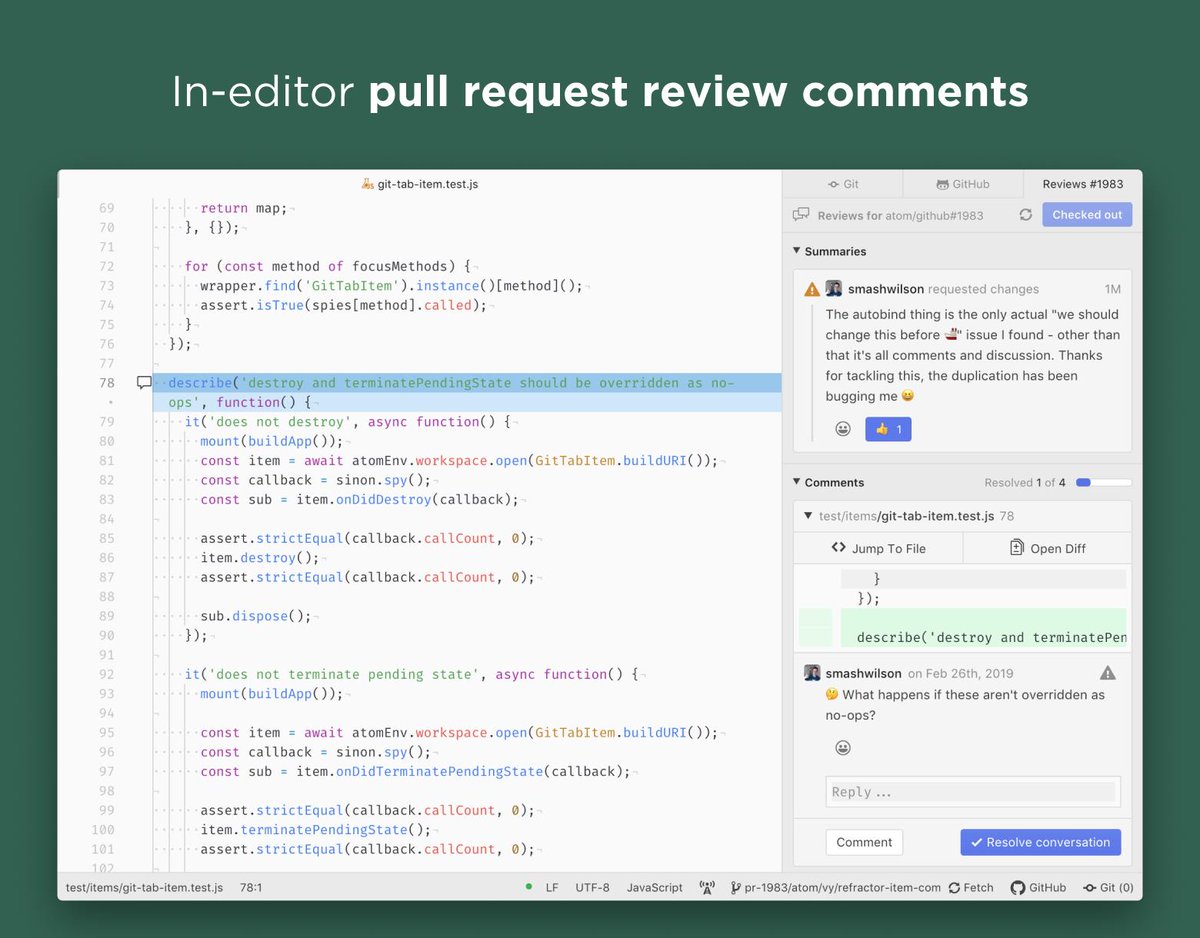Click Resolve conversation button
This screenshot has width=1200, height=938.
click(1040, 842)
